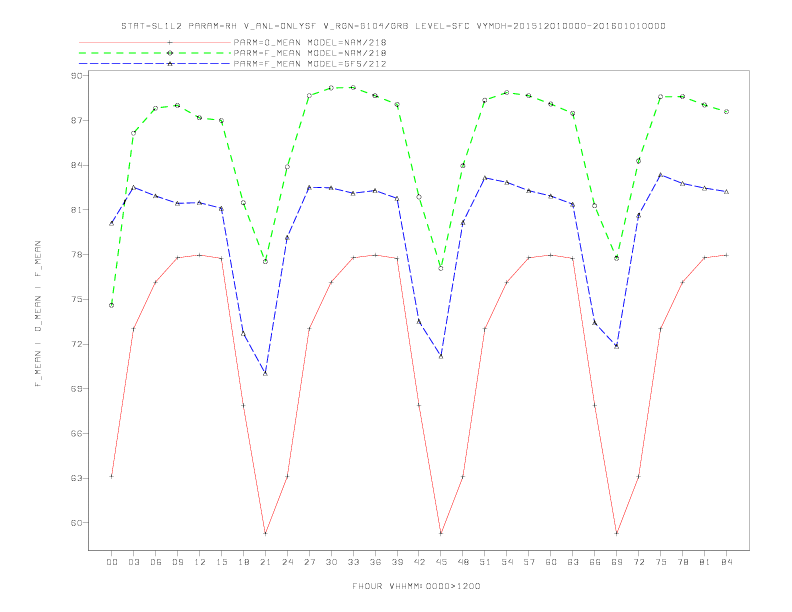Click y-axis tick label 75

(77, 299)
